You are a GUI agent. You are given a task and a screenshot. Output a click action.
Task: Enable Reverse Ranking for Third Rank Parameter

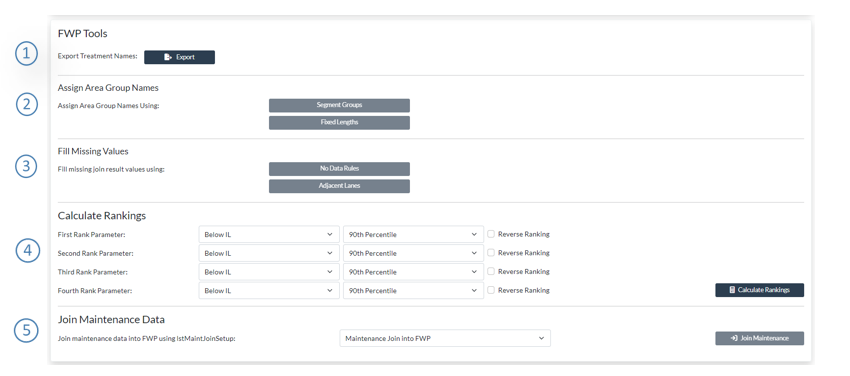click(x=491, y=271)
